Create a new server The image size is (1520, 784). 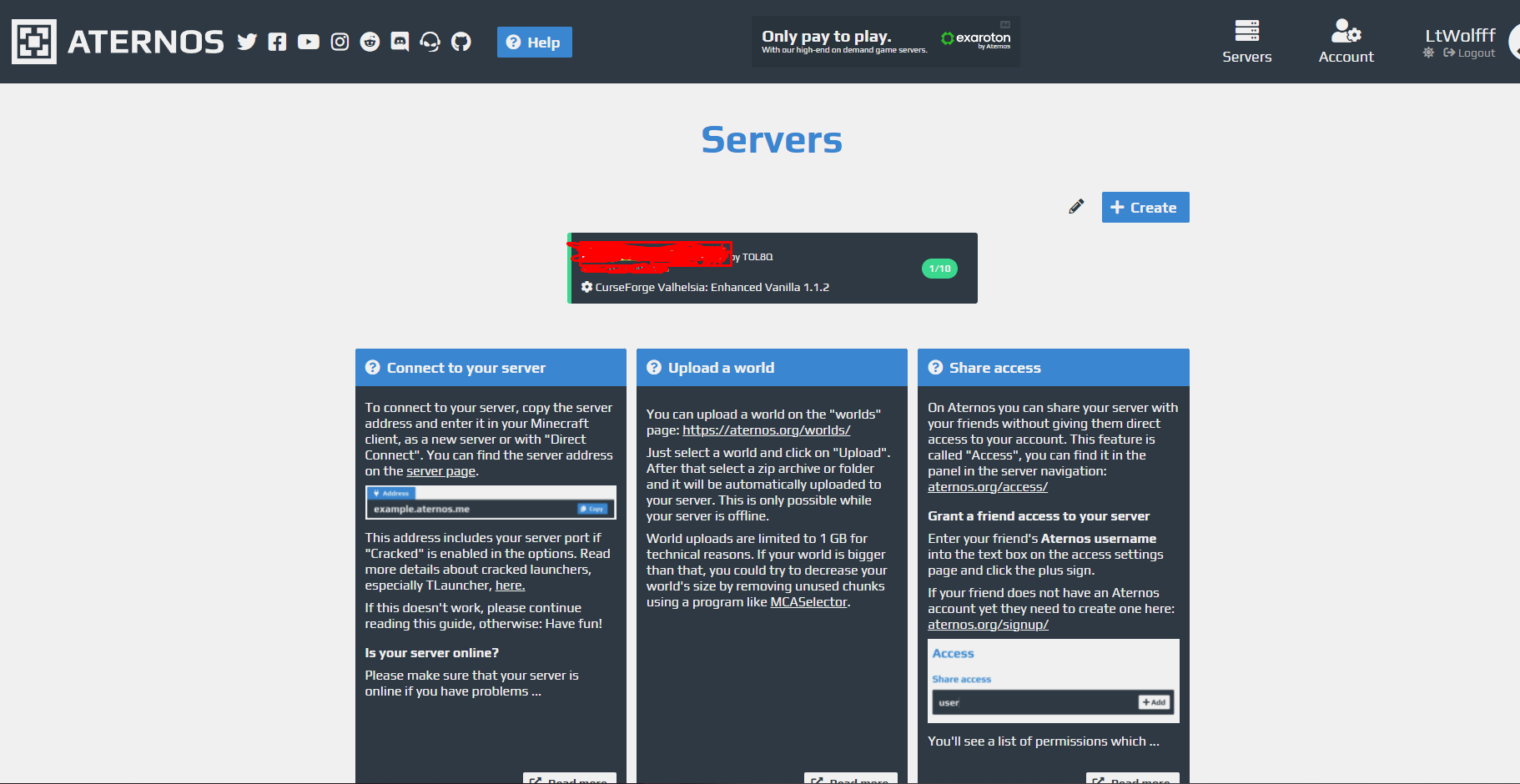click(1145, 208)
